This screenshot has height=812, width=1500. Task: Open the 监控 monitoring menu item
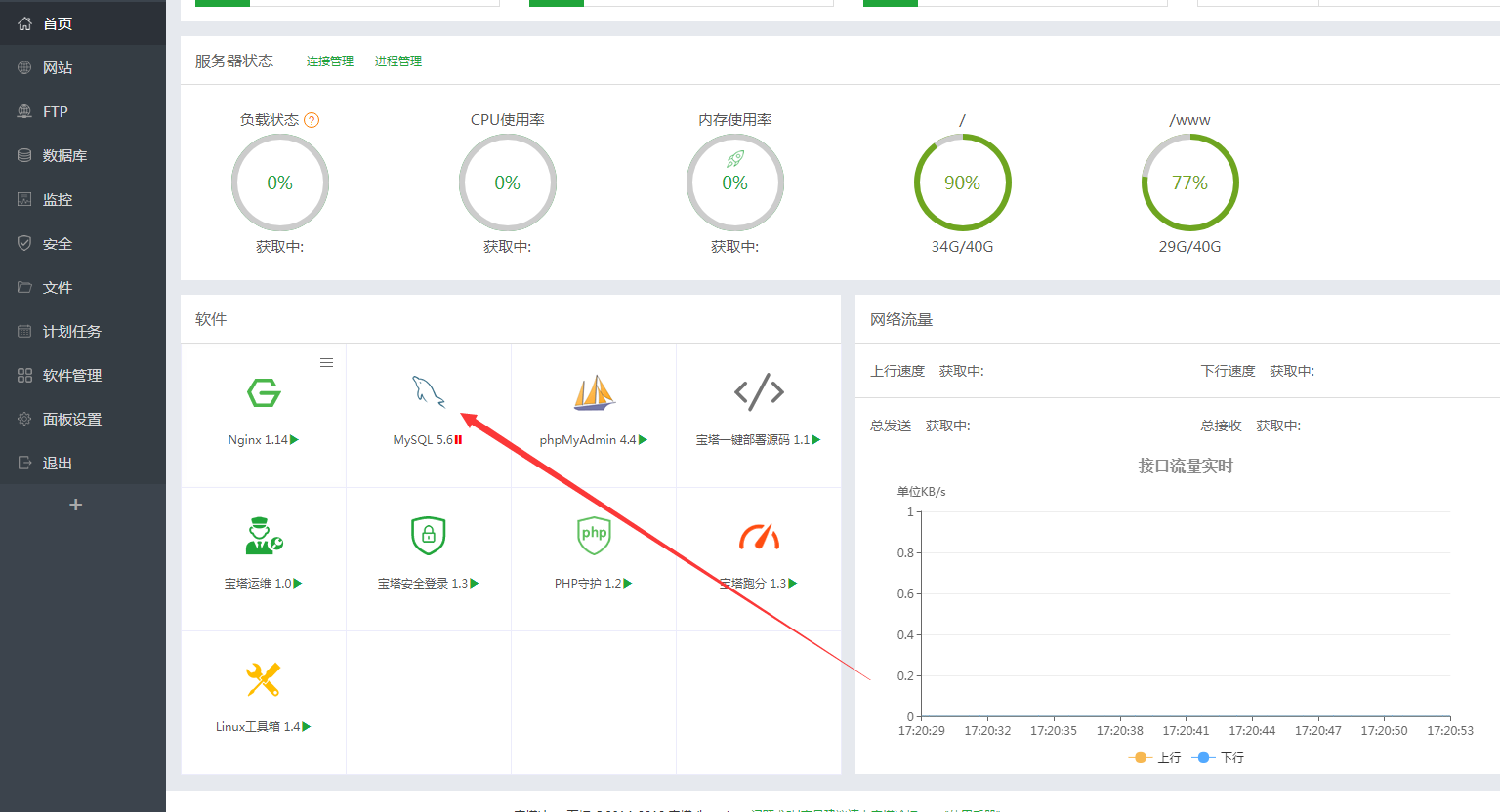pyautogui.click(x=83, y=199)
